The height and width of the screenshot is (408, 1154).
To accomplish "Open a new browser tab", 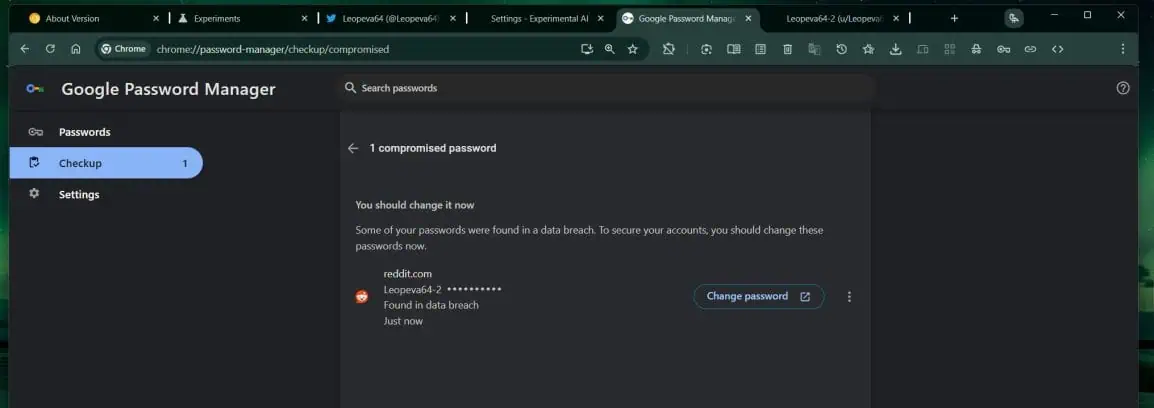I will [954, 18].
